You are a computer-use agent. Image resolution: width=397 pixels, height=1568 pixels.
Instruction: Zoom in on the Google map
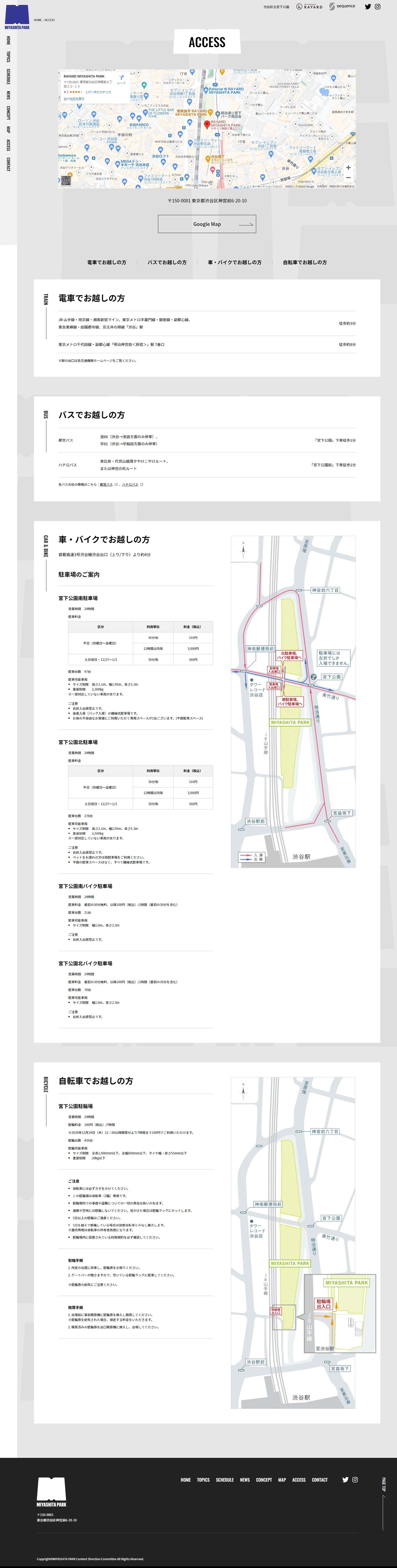[348, 167]
